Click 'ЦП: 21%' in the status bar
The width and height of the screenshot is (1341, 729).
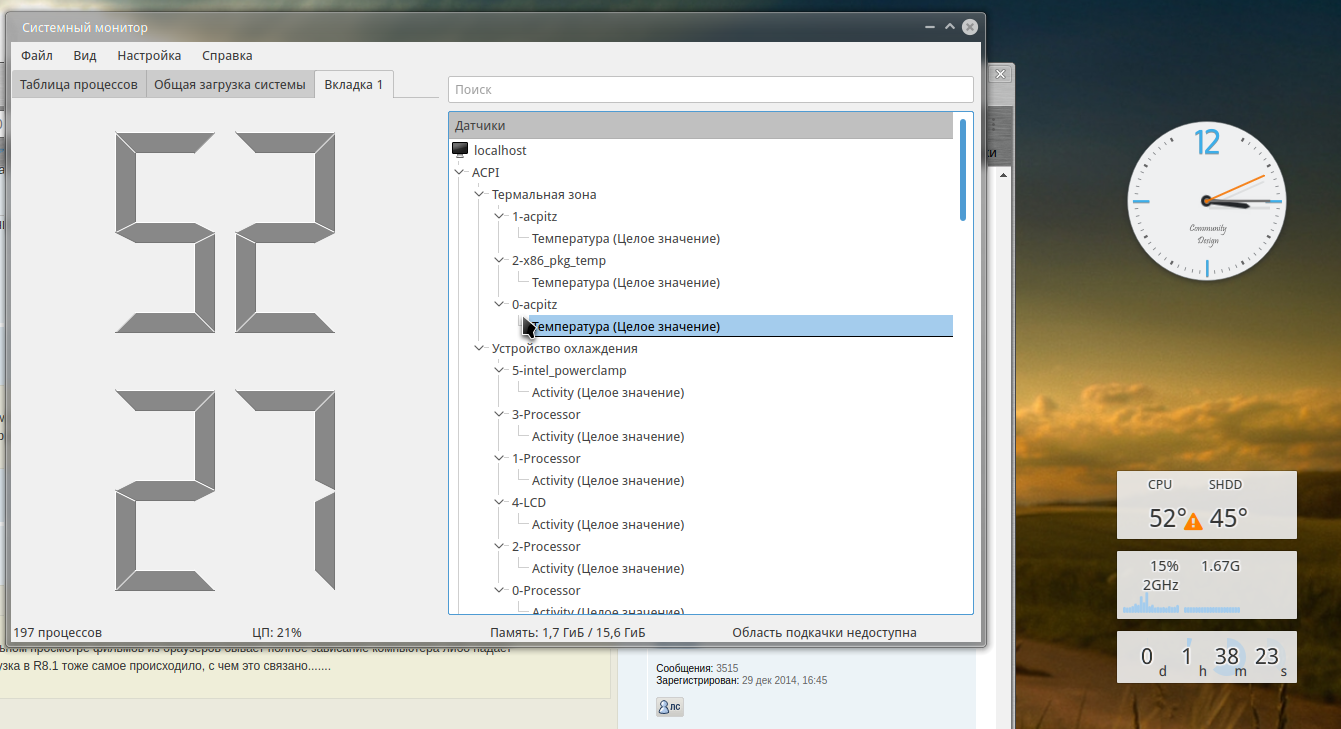click(277, 632)
